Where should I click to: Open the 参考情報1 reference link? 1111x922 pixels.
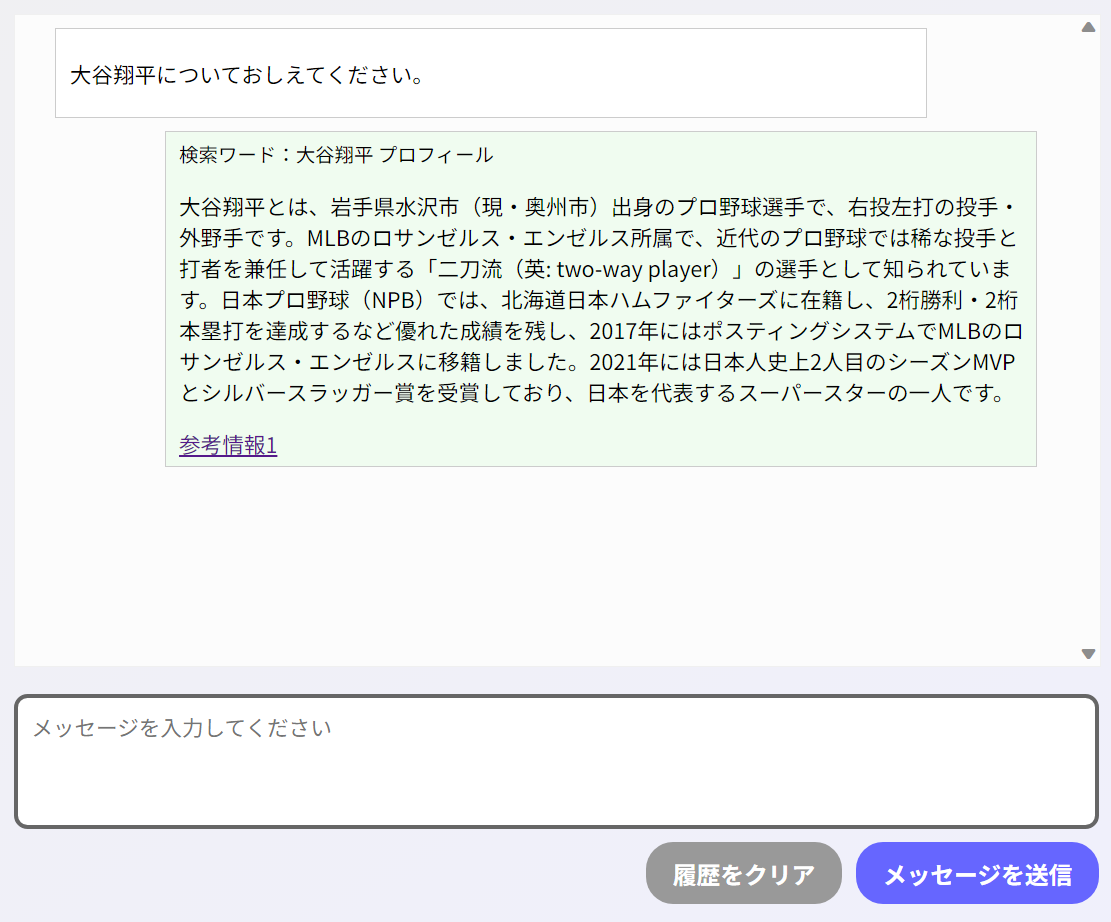click(228, 445)
